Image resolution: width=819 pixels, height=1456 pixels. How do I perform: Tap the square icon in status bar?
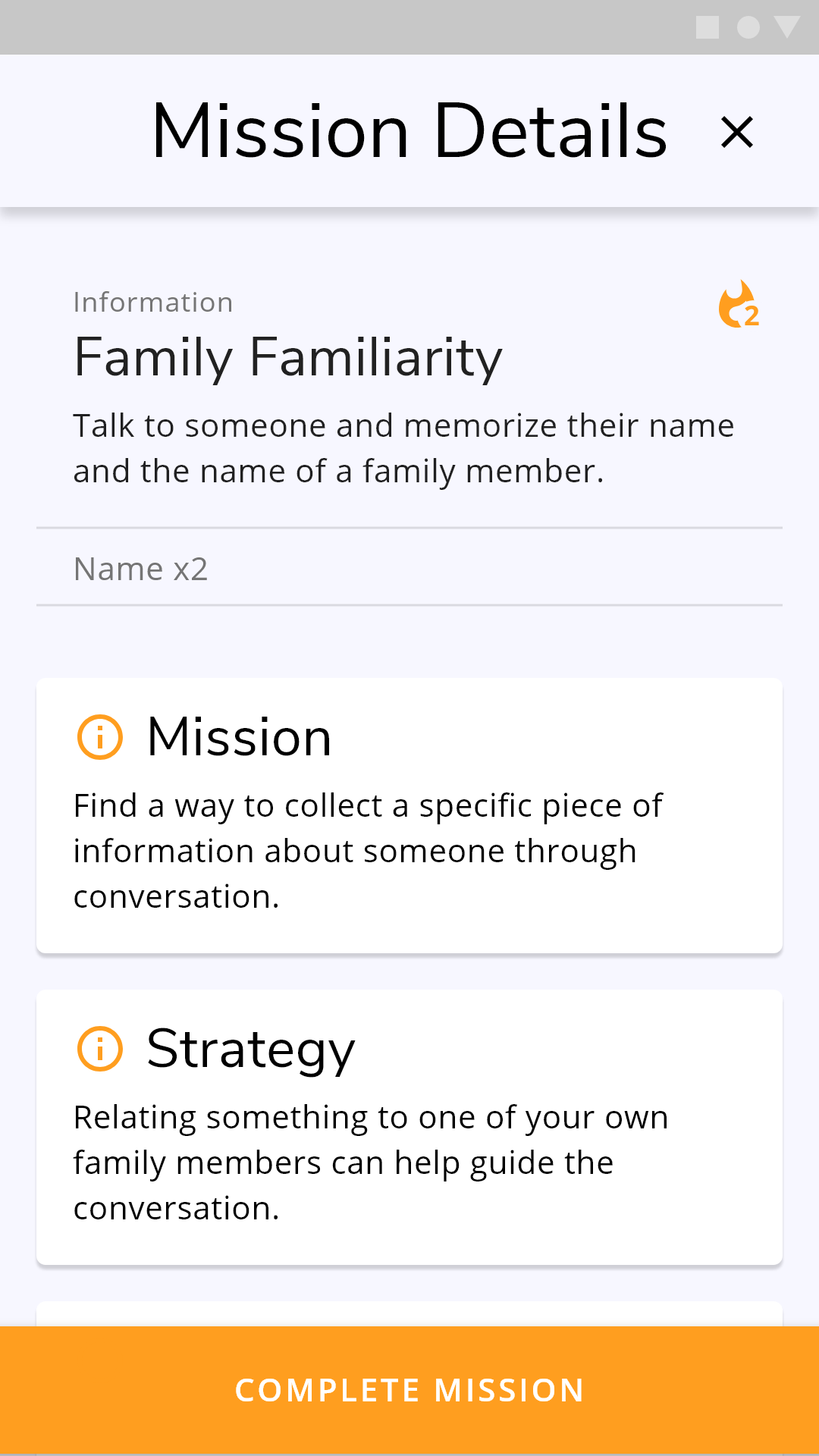pos(708,28)
